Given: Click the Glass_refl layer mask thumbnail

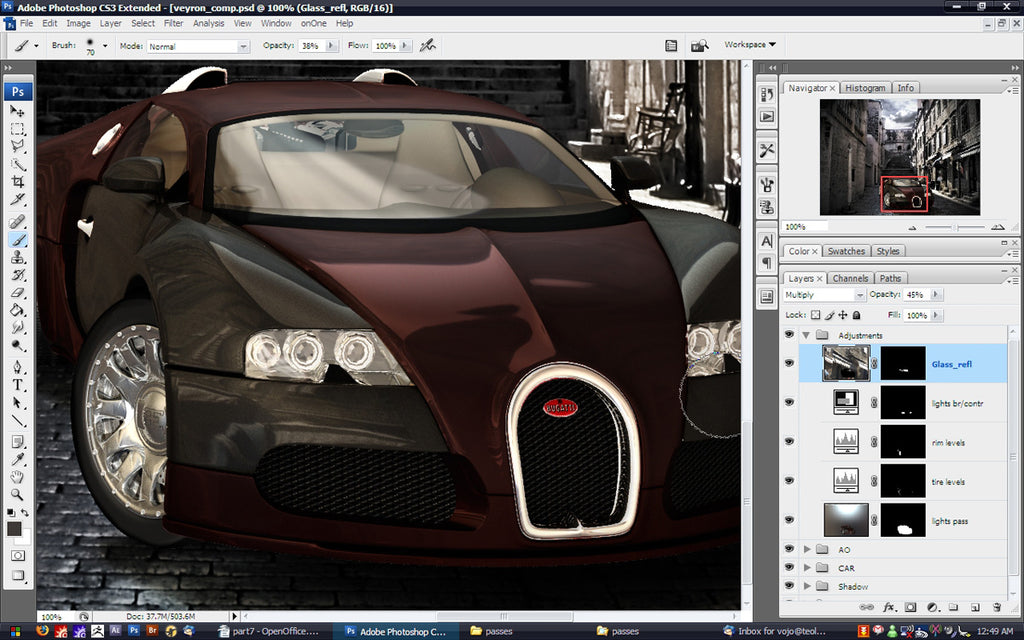Looking at the screenshot, I should click(903, 364).
